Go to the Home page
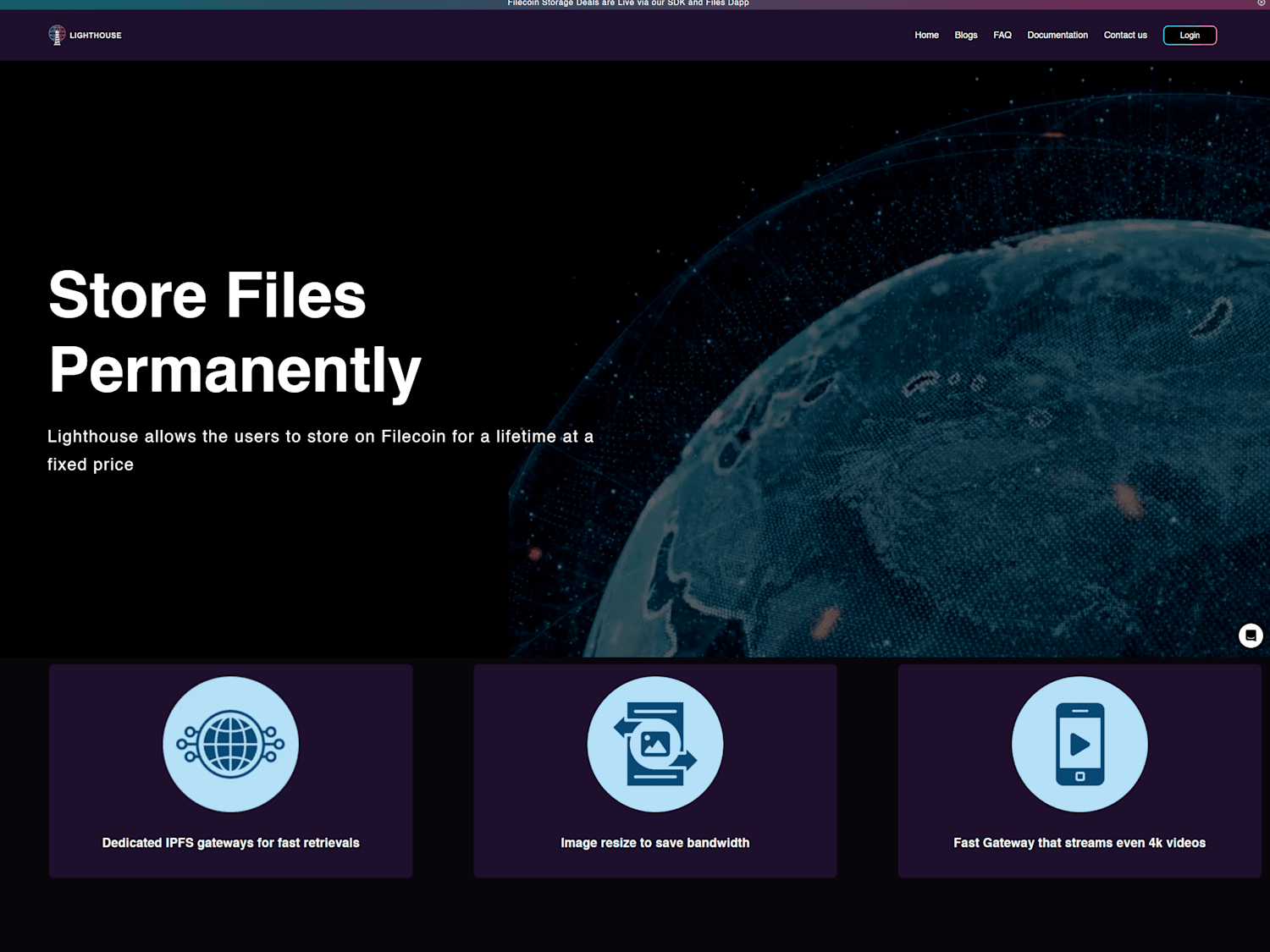The height and width of the screenshot is (952, 1270). tap(926, 36)
